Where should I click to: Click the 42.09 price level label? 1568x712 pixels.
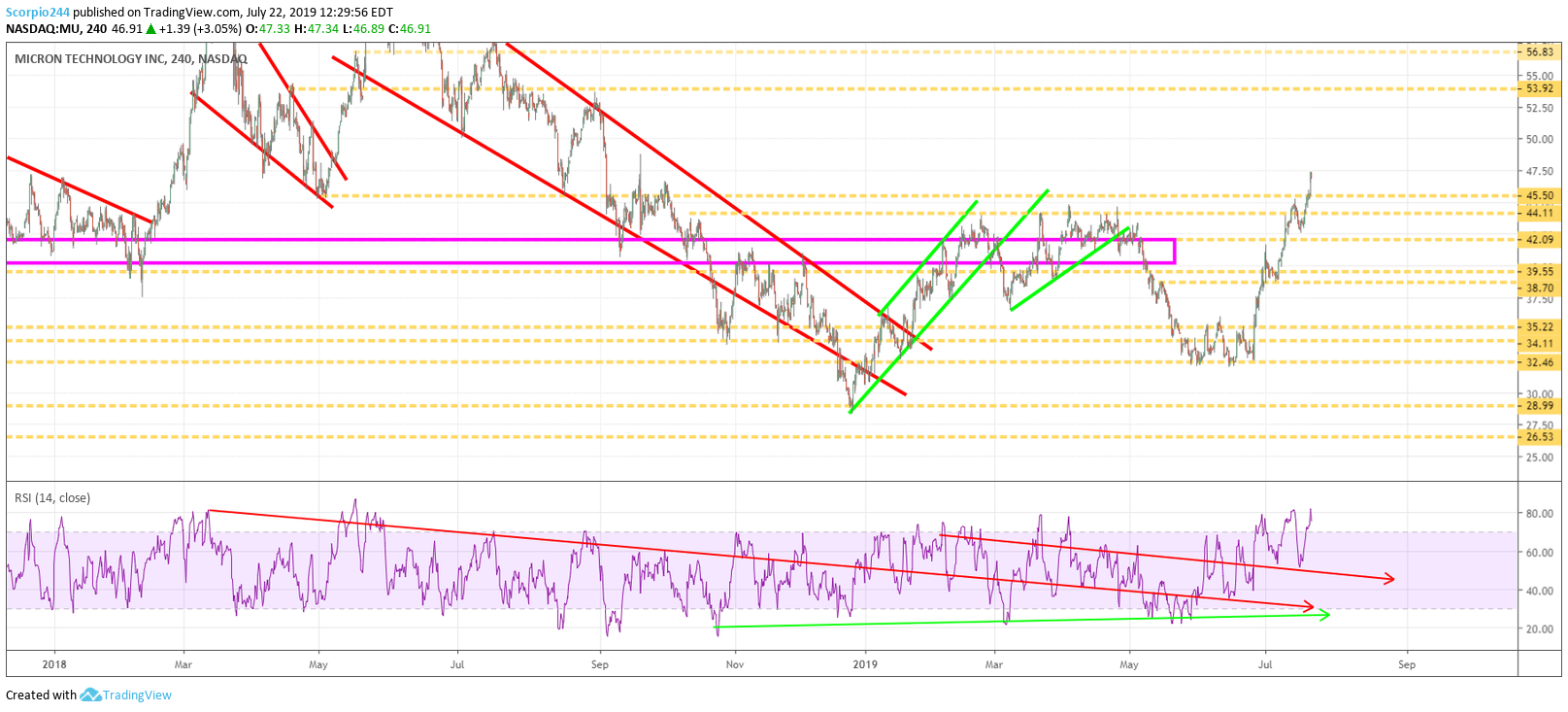pos(1540,239)
